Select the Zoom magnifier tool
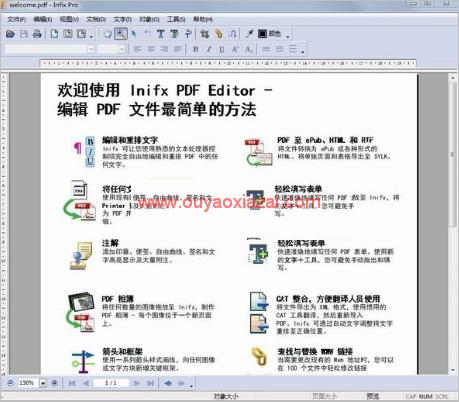The height and width of the screenshot is (402, 459). [121, 34]
